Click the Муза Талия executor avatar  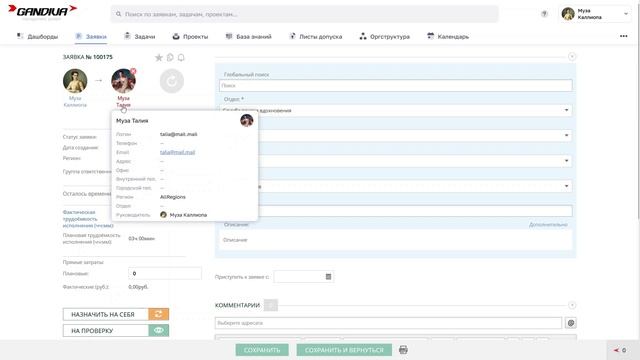[x=123, y=81]
